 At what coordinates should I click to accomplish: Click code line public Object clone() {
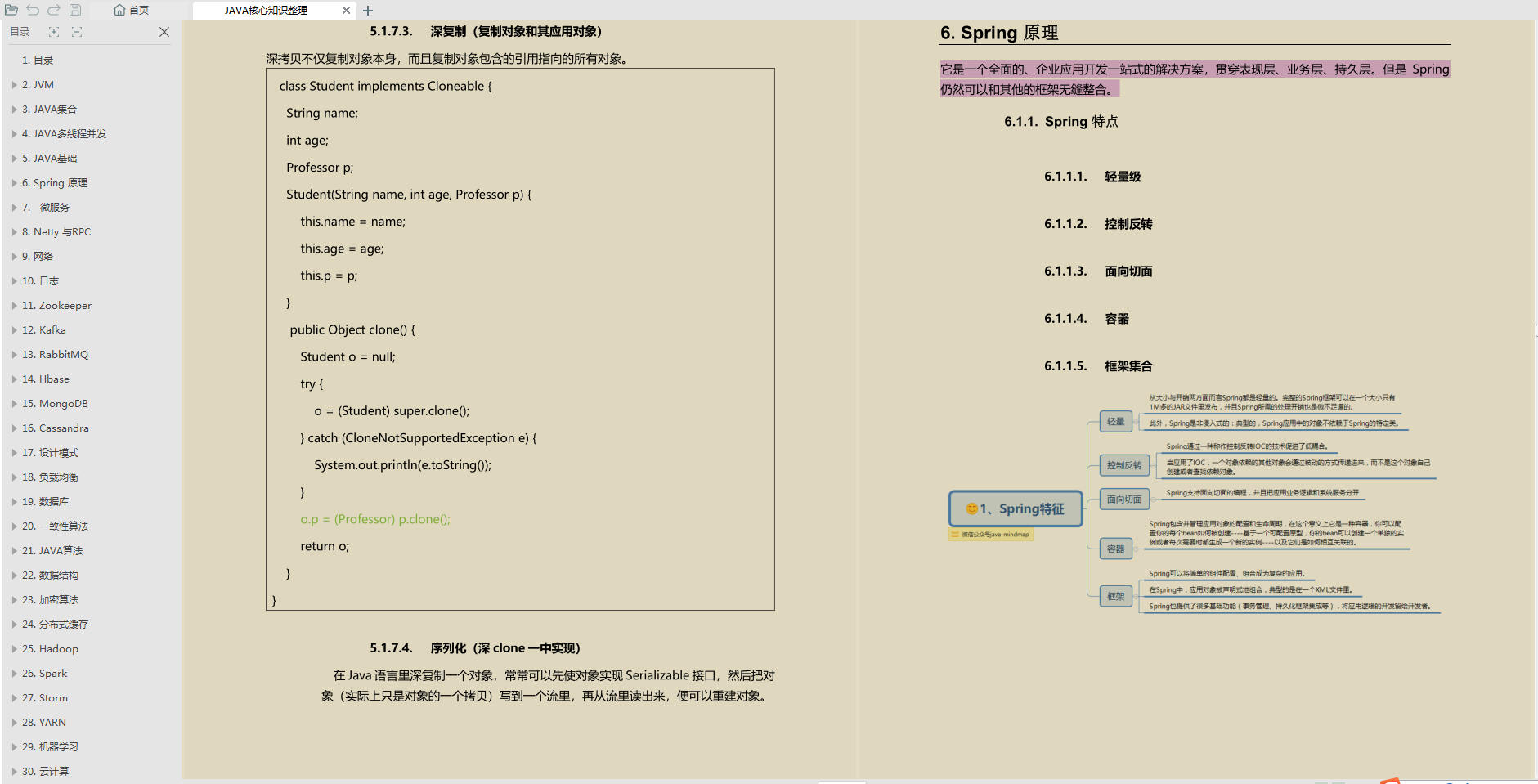coord(352,329)
